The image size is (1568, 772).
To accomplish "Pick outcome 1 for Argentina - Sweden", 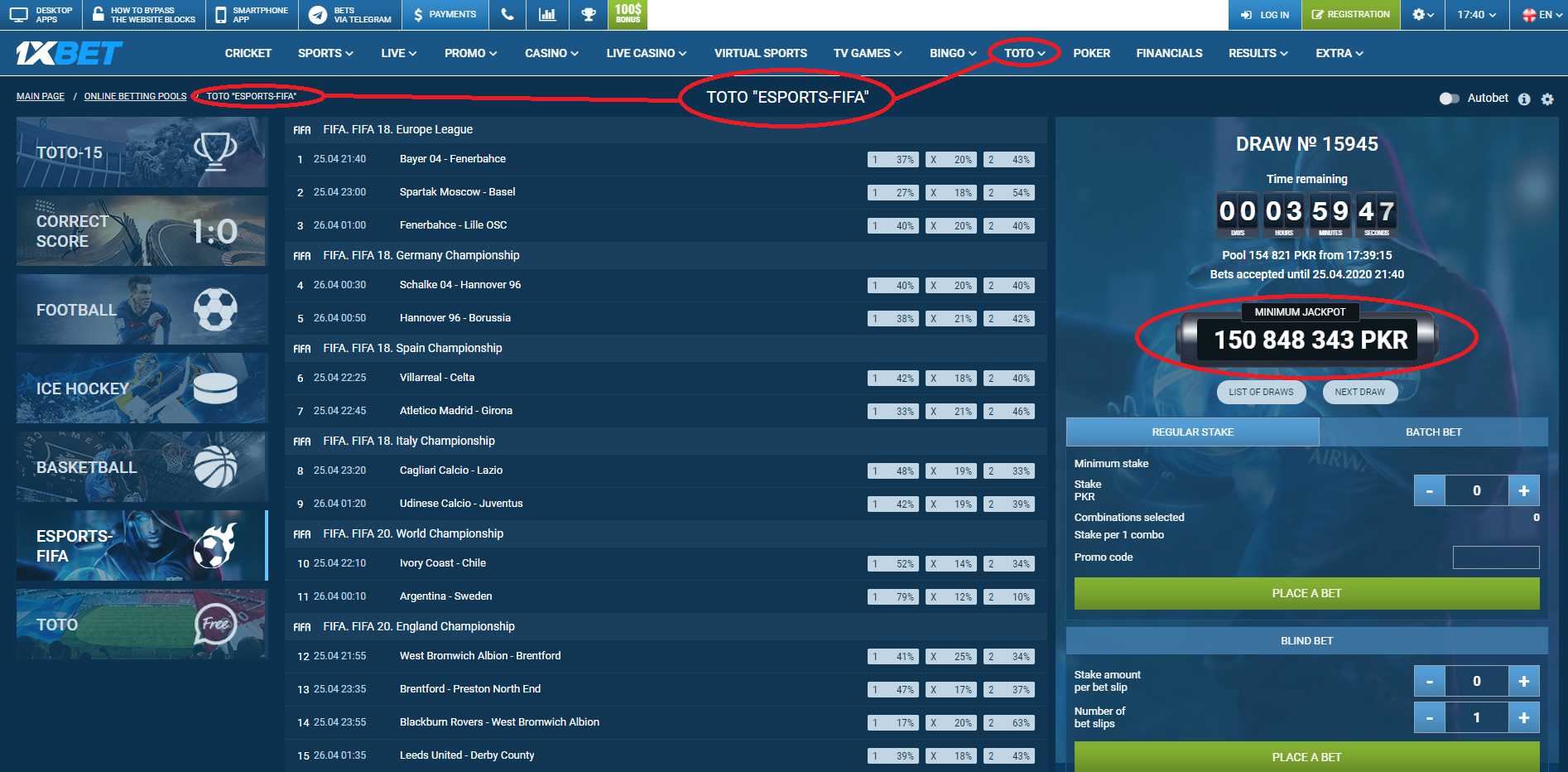I will 892,596.
